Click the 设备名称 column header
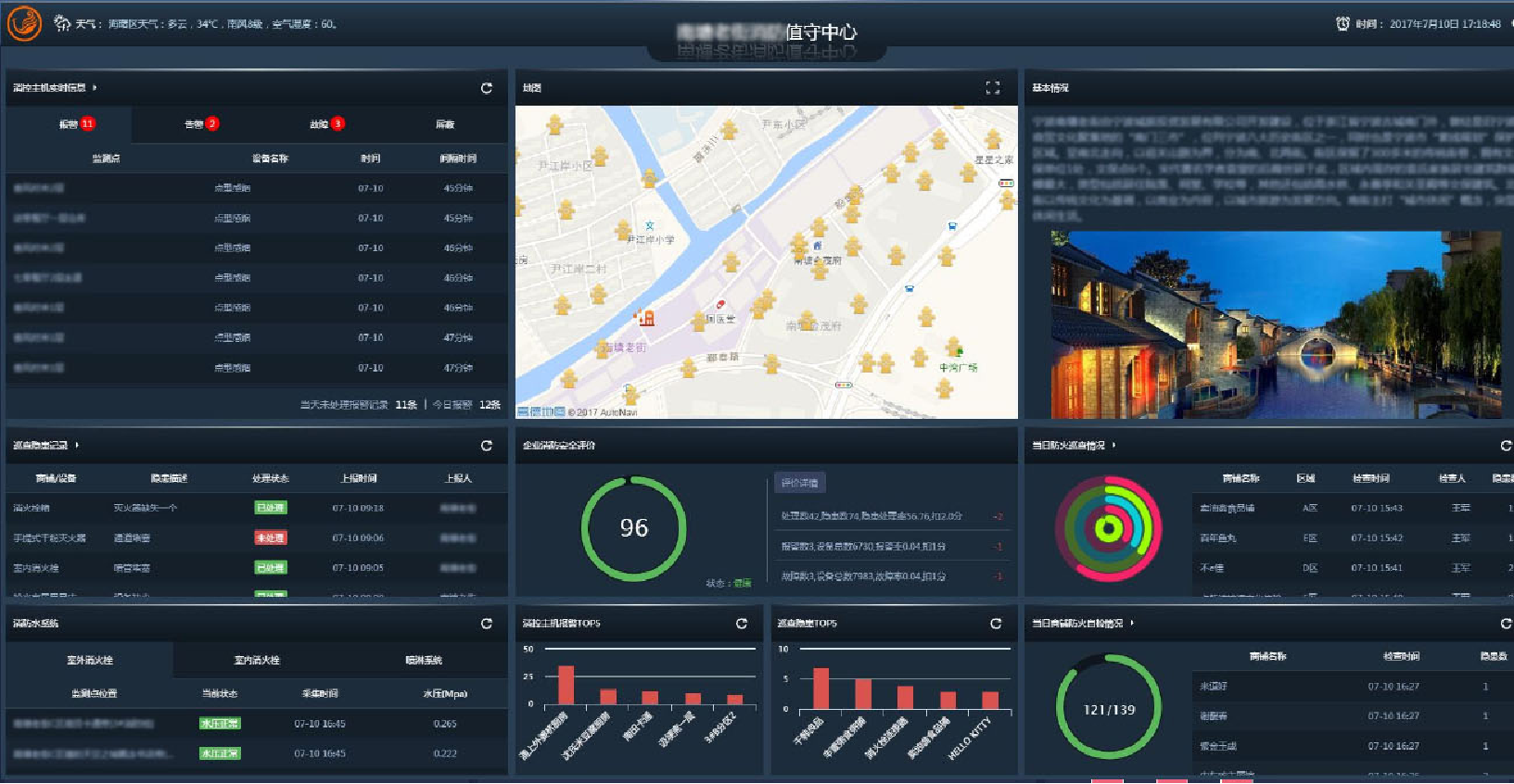This screenshot has width=1514, height=784. click(x=270, y=158)
